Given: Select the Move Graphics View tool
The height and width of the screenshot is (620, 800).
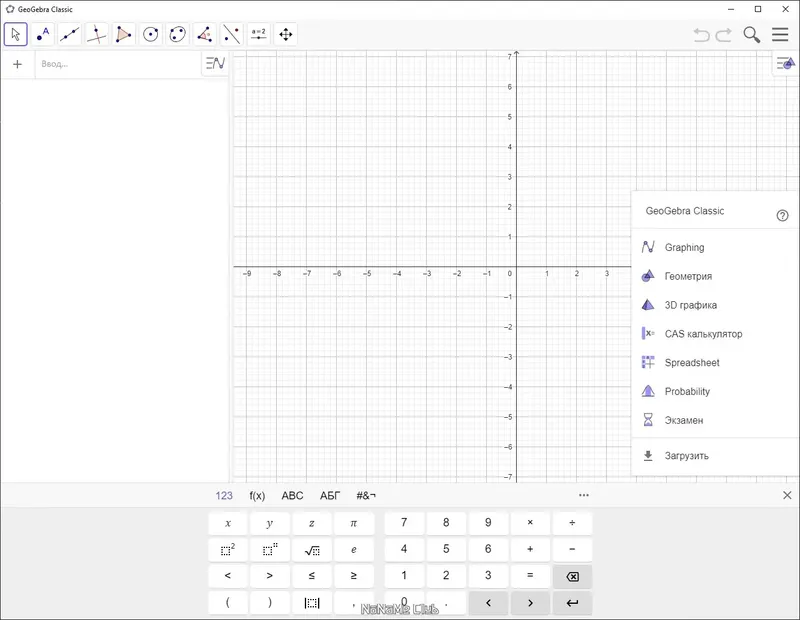Looking at the screenshot, I should click(286, 34).
